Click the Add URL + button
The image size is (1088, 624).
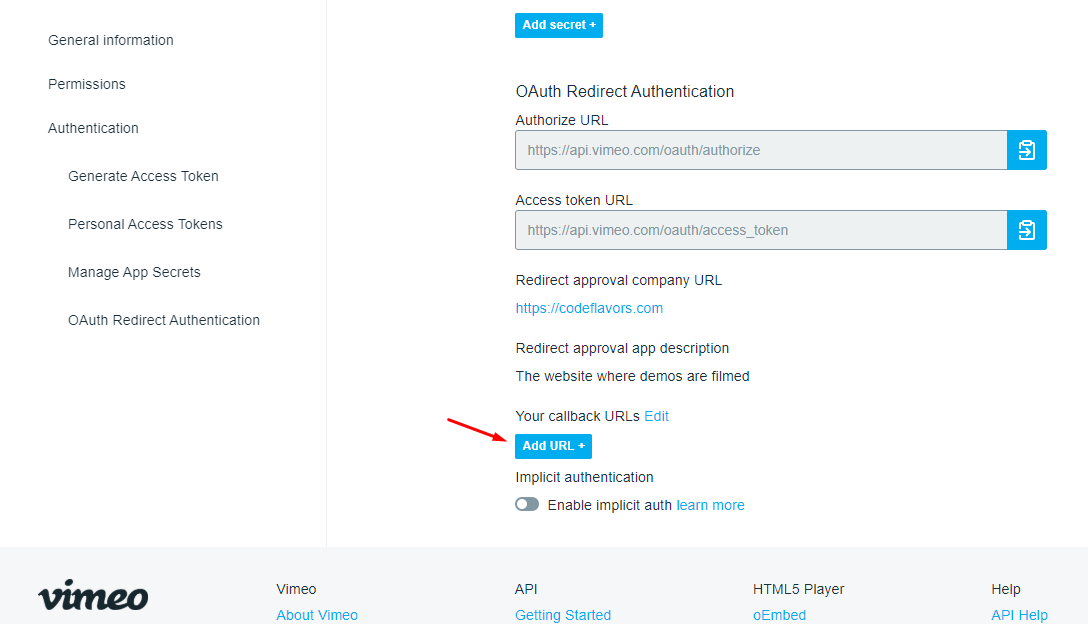tap(553, 446)
